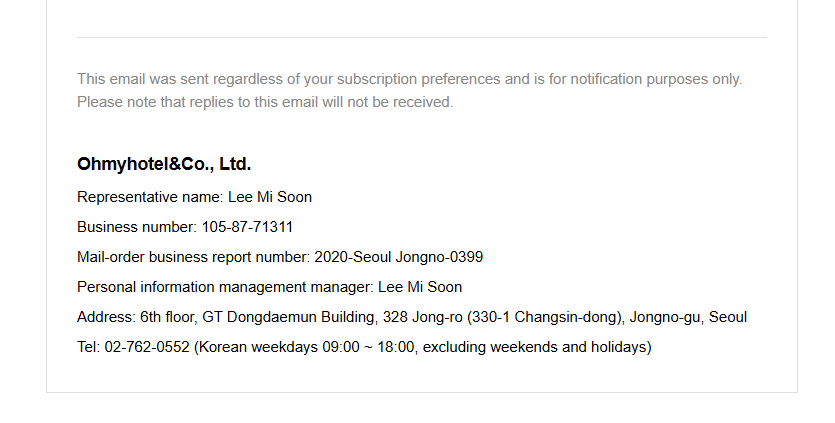Click the phone number 02-762-0552
This screenshot has width=835, height=423.
(x=147, y=347)
